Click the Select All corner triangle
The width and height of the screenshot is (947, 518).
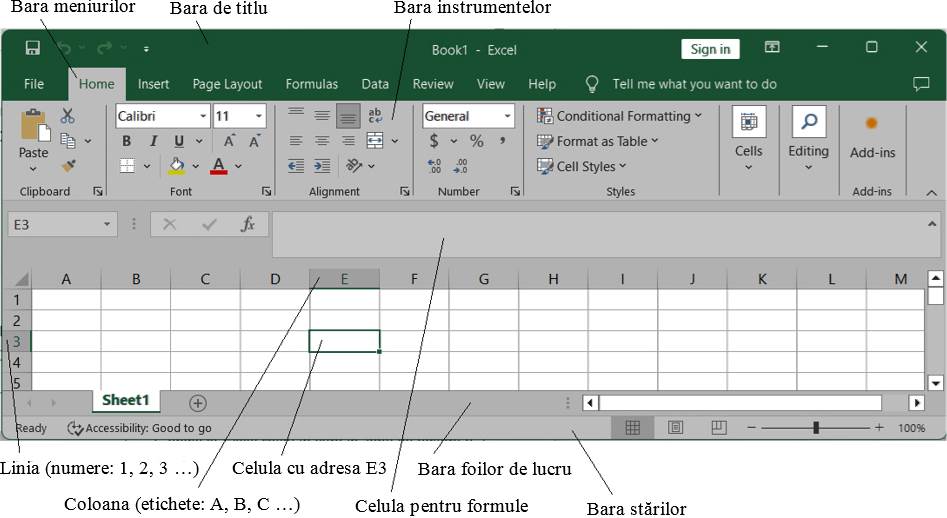(22, 279)
